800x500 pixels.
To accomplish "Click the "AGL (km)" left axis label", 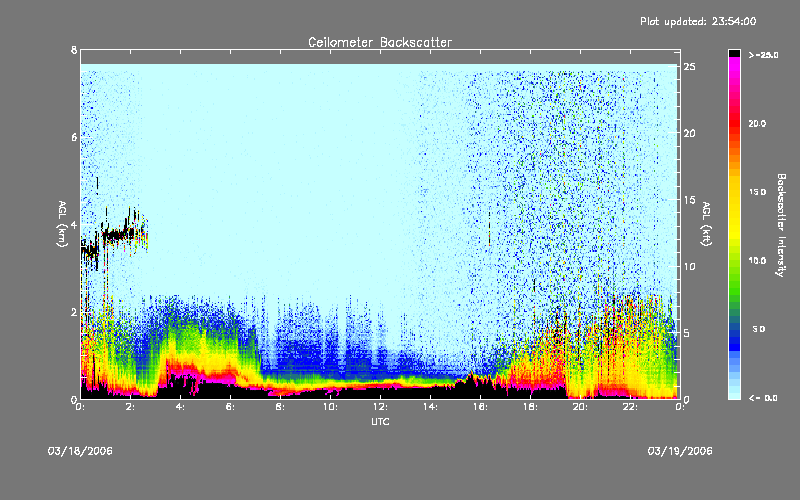I will click(62, 224).
